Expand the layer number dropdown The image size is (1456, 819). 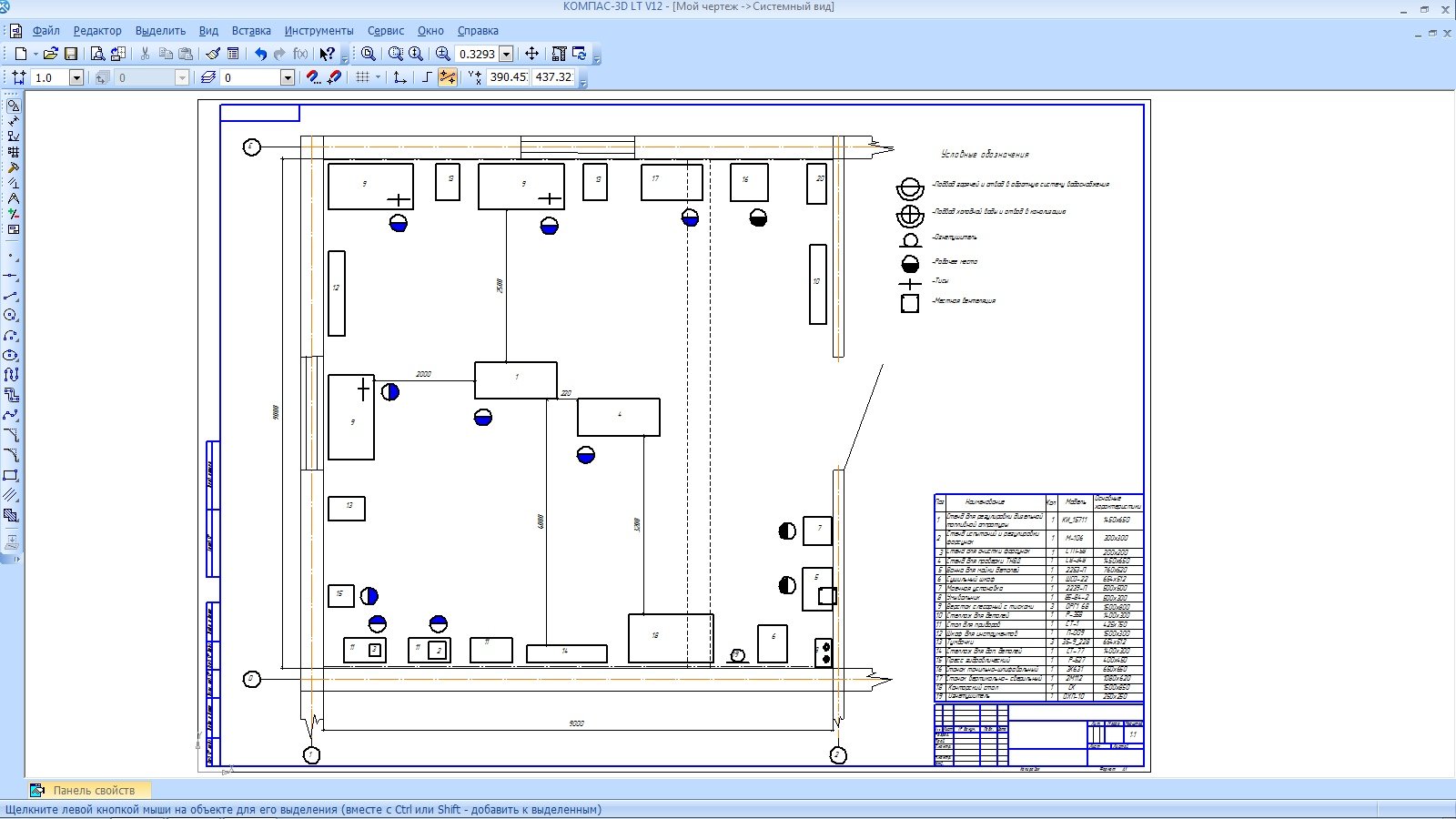tap(288, 78)
